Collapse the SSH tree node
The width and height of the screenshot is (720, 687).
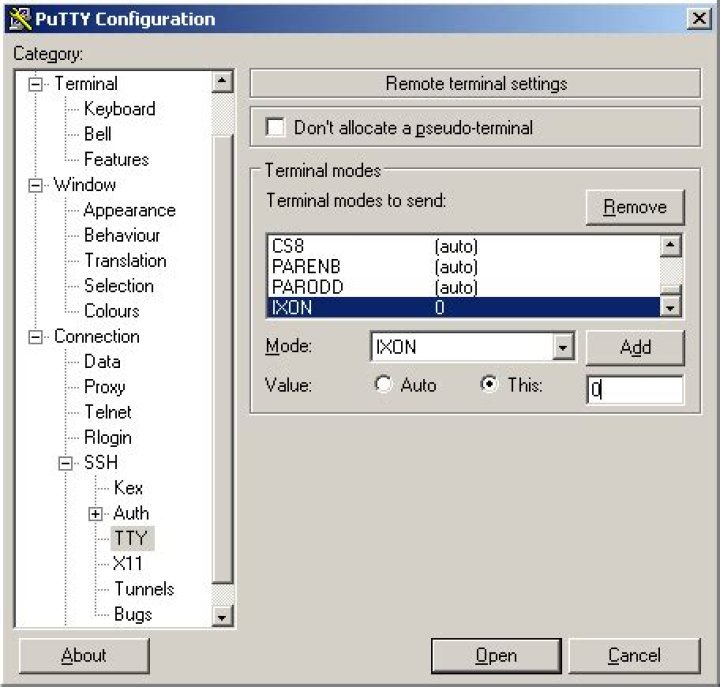[66, 463]
